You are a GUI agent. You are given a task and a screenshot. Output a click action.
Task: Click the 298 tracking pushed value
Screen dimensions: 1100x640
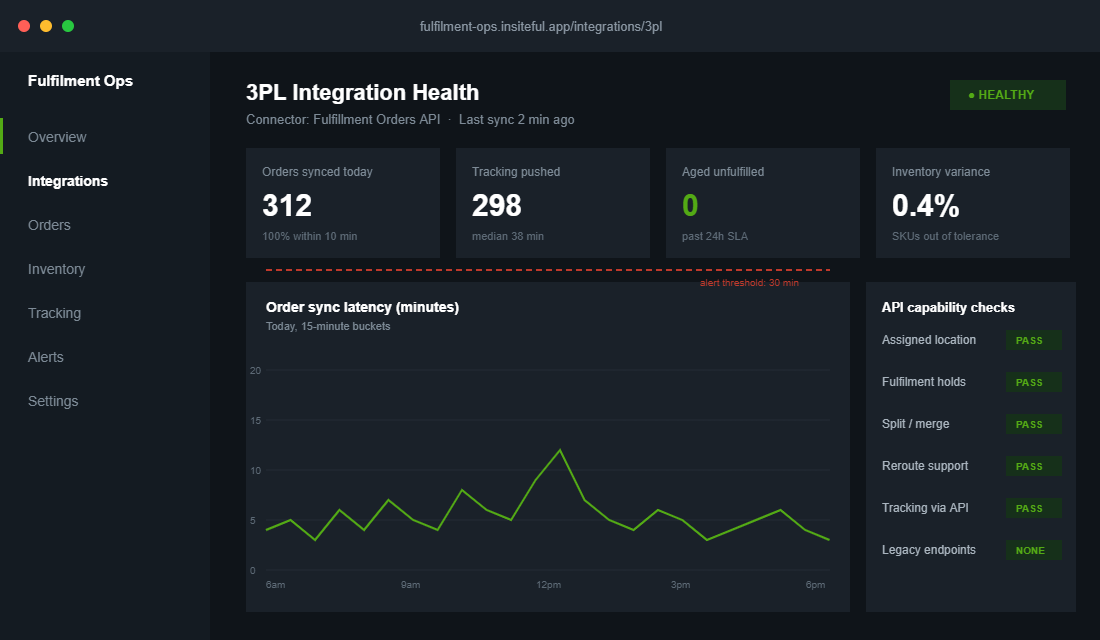497,206
